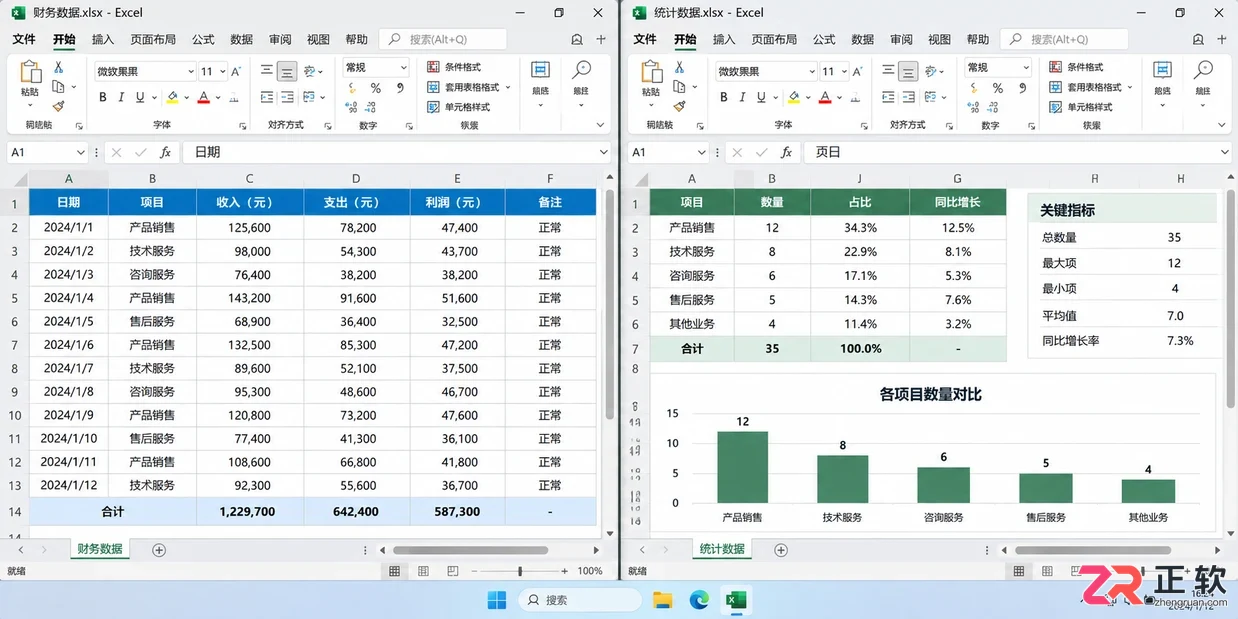Click the search box in 统计数据 title area

point(1064,39)
